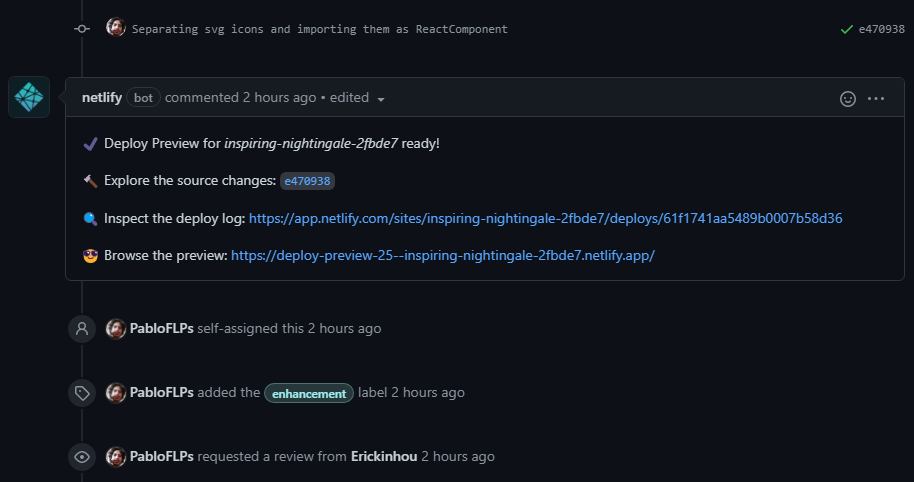The width and height of the screenshot is (914, 482).
Task: Click the commit timeline icon
Action: pos(82,29)
